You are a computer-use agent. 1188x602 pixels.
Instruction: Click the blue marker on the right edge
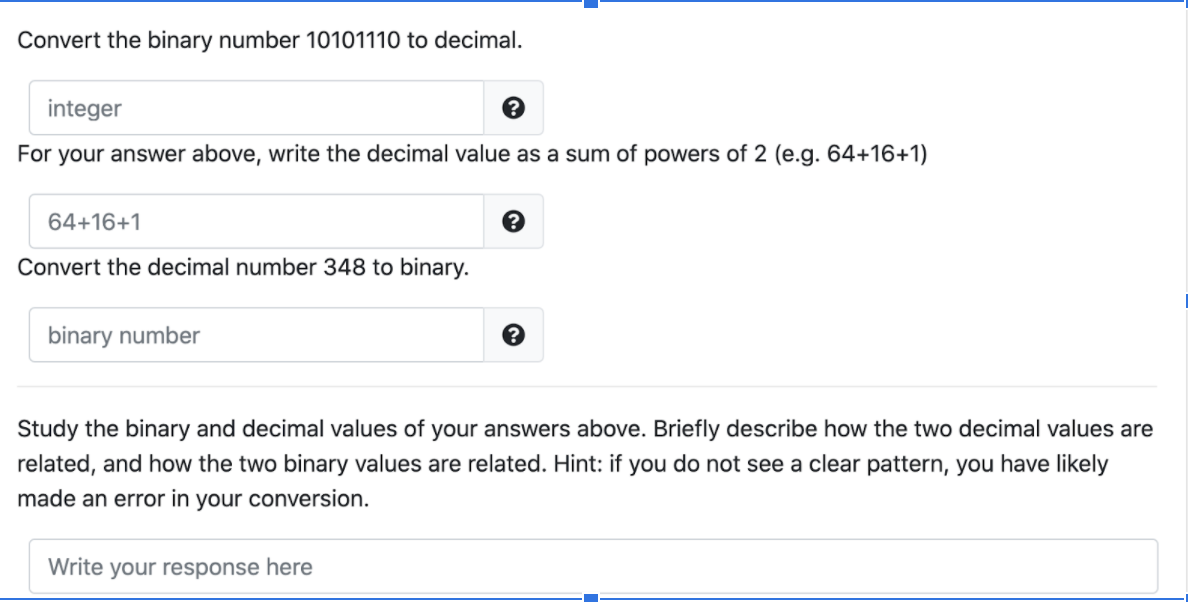pyautogui.click(x=1184, y=301)
